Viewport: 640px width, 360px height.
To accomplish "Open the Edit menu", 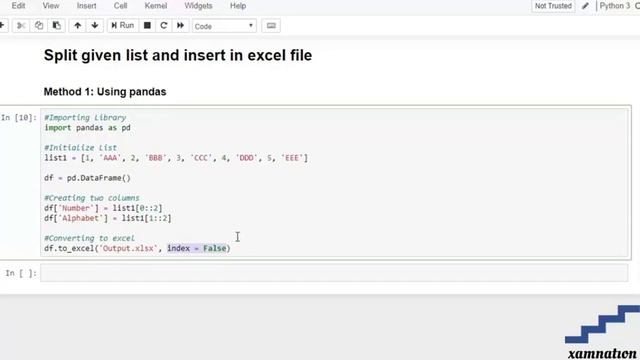I will point(18,6).
